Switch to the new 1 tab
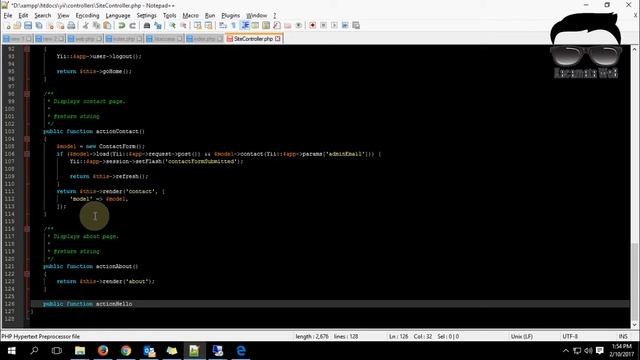 (17, 39)
